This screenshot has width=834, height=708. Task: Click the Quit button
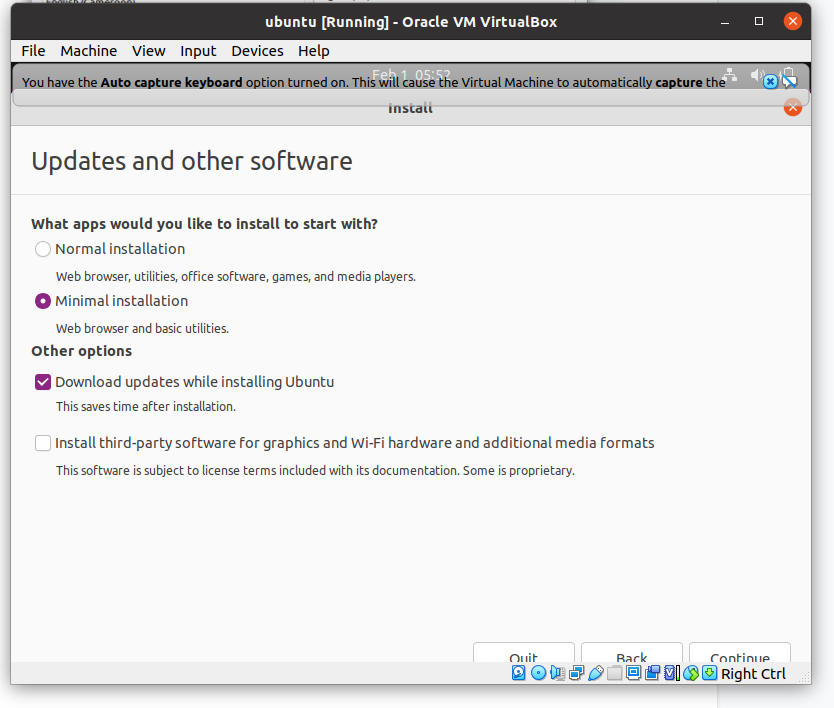click(523, 653)
